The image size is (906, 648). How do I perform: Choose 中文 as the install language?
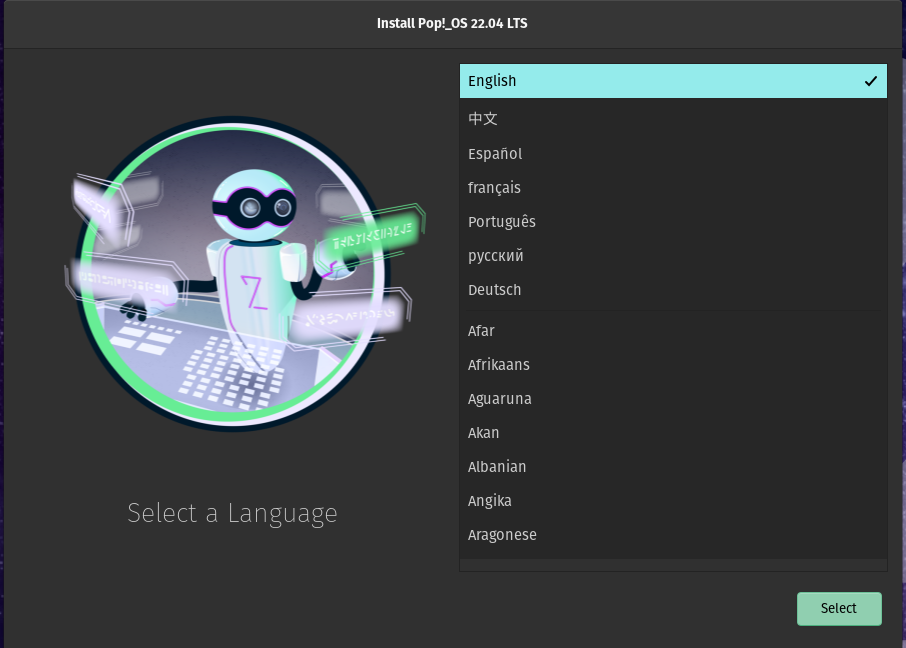coord(673,119)
